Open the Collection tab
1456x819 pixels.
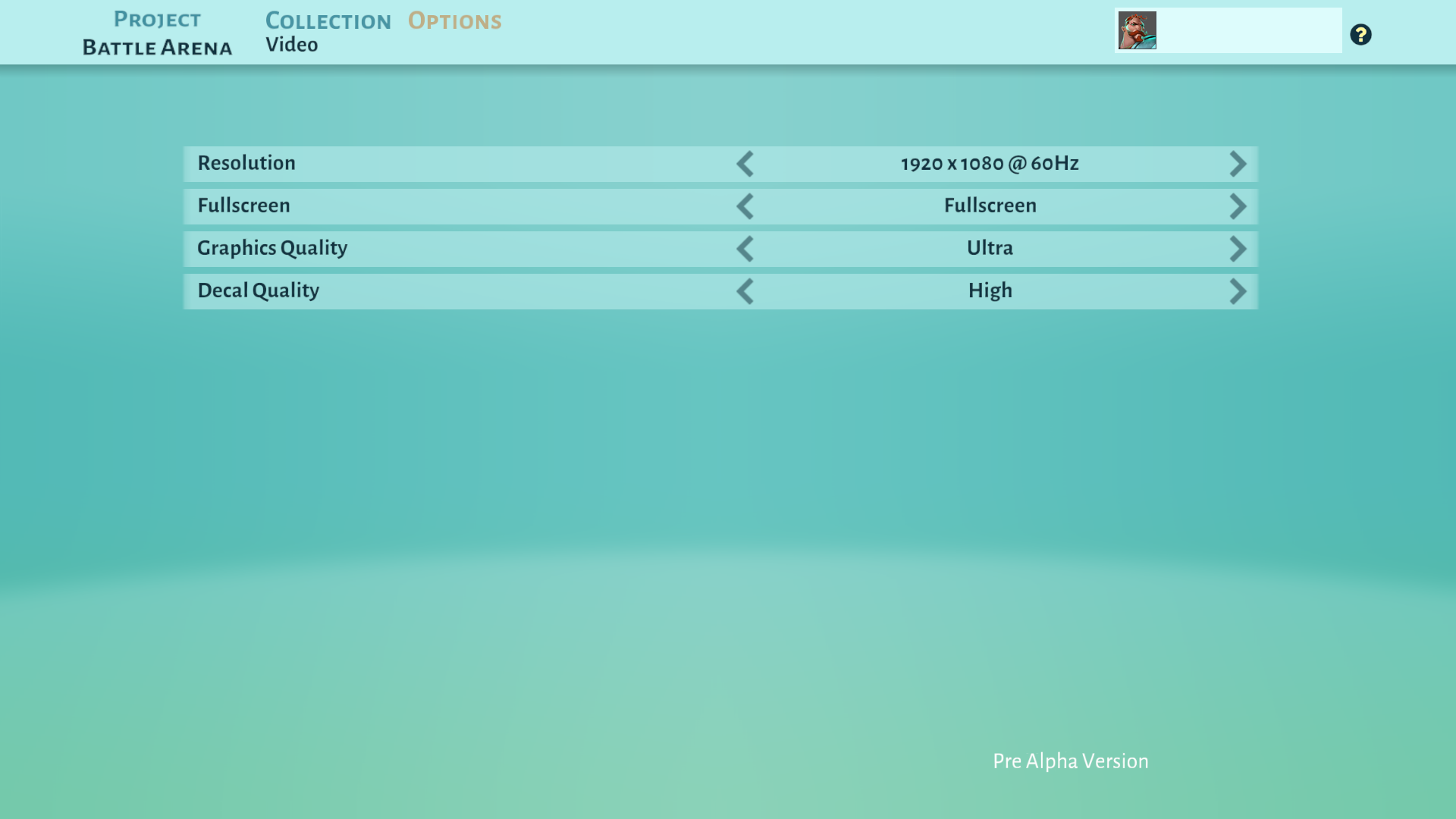[328, 21]
